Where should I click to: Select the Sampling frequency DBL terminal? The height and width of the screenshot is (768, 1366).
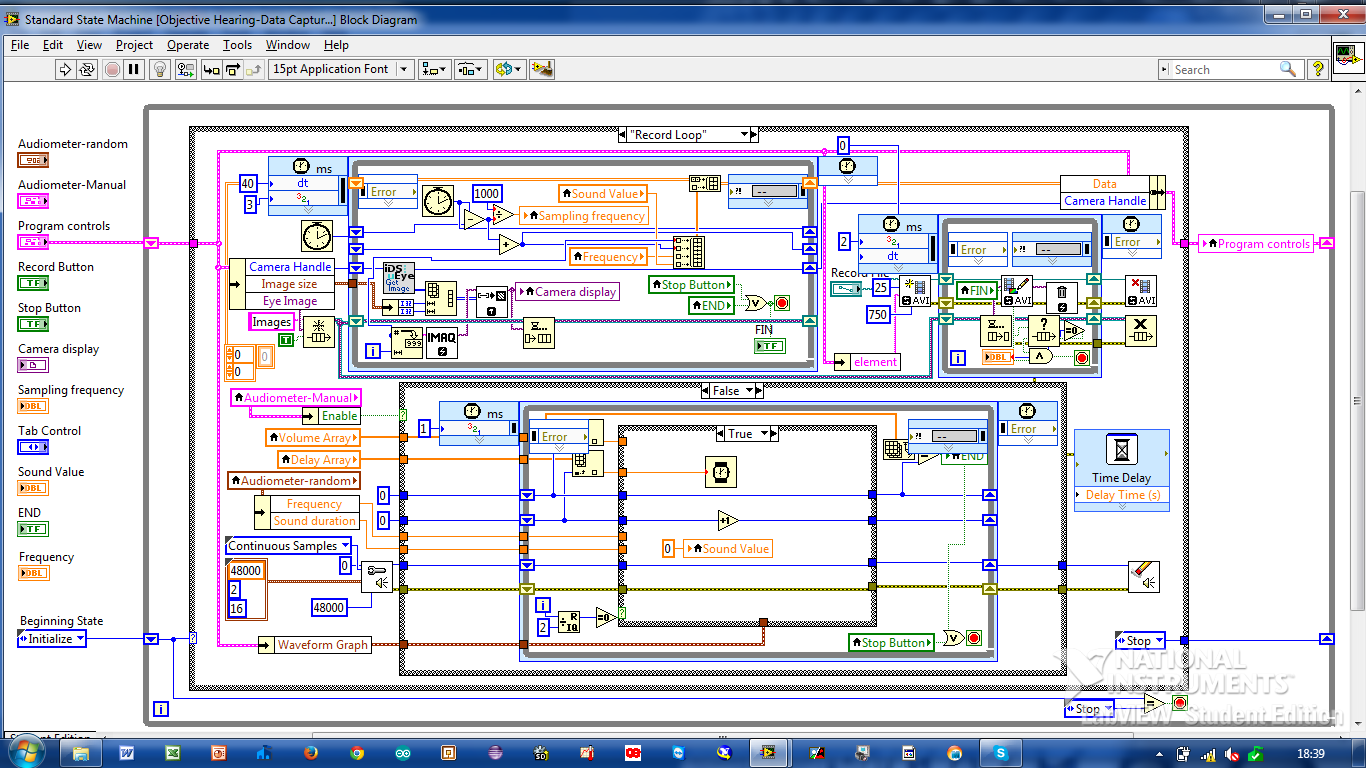pos(33,406)
